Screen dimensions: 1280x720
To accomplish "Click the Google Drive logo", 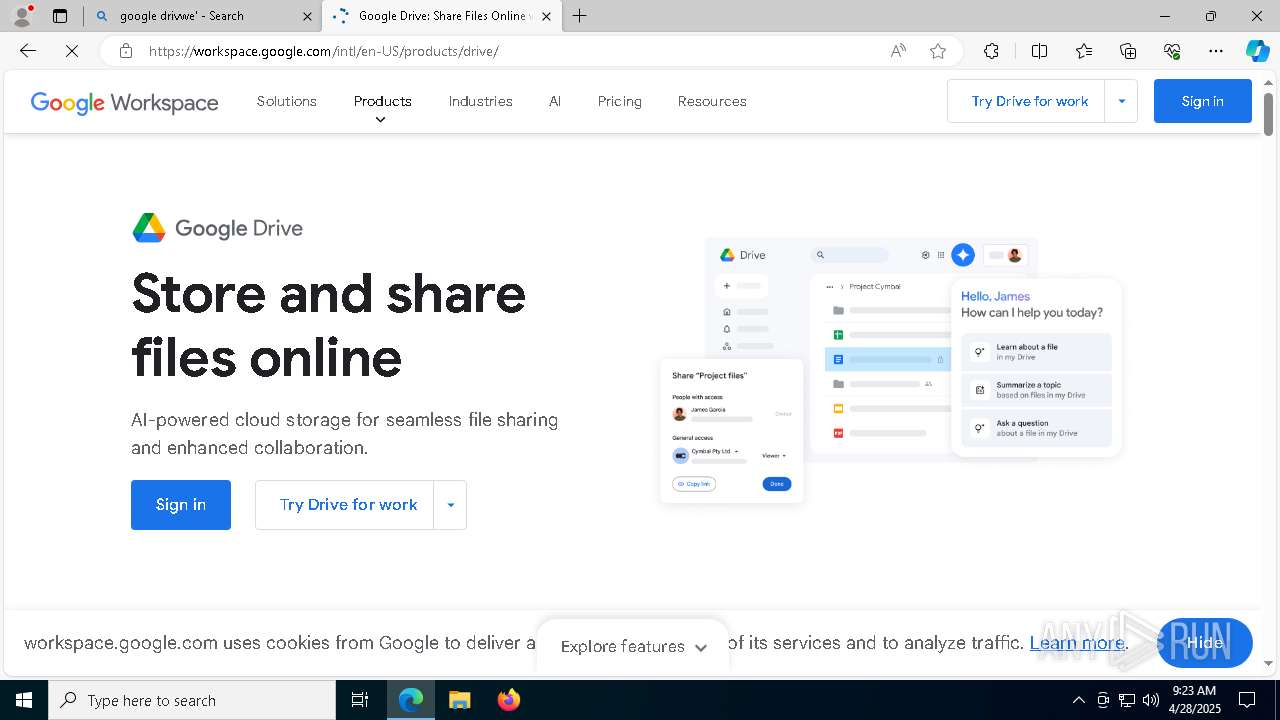I will coord(217,228).
